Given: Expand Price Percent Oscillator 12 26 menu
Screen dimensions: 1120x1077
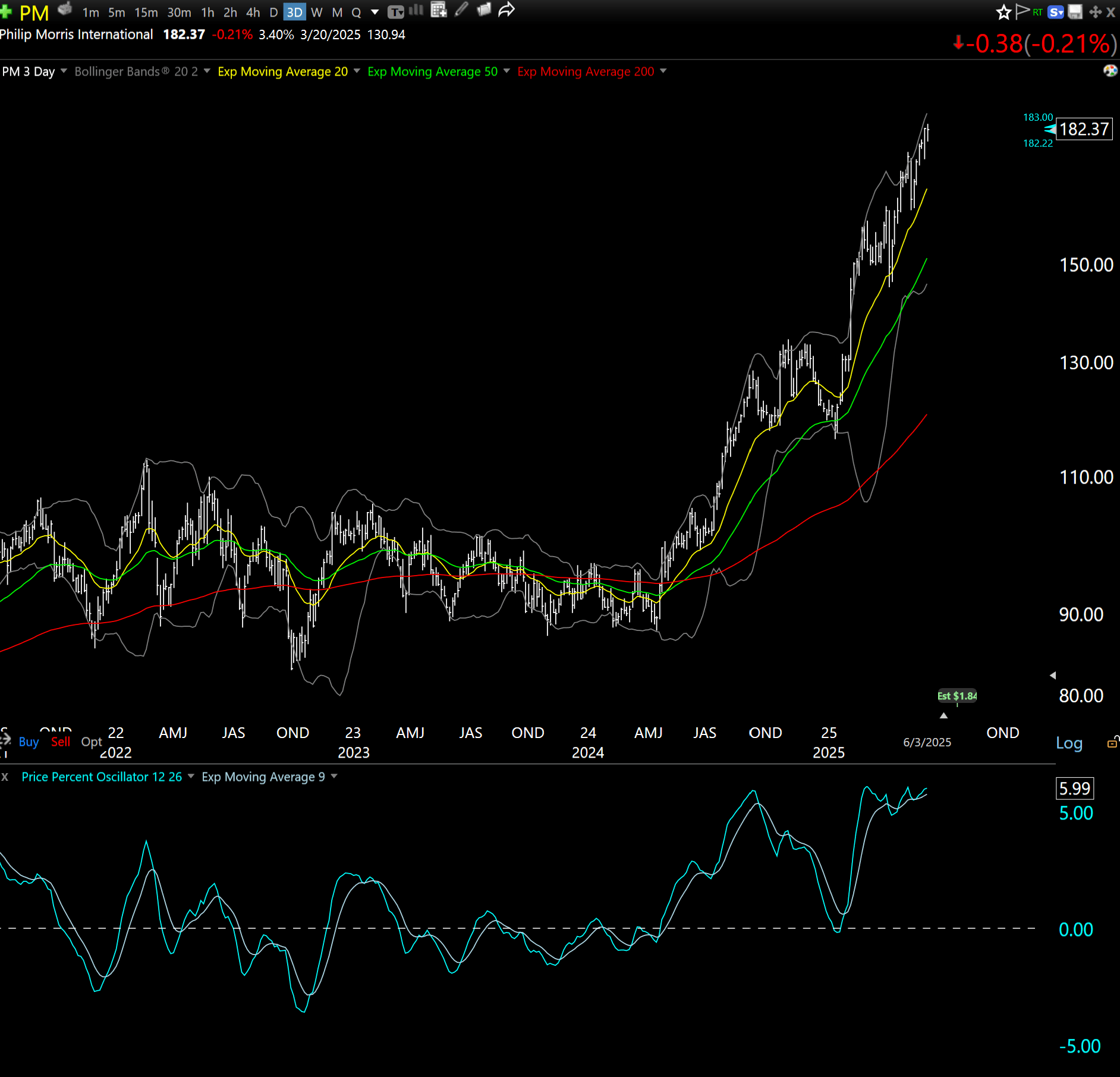Looking at the screenshot, I should [191, 777].
